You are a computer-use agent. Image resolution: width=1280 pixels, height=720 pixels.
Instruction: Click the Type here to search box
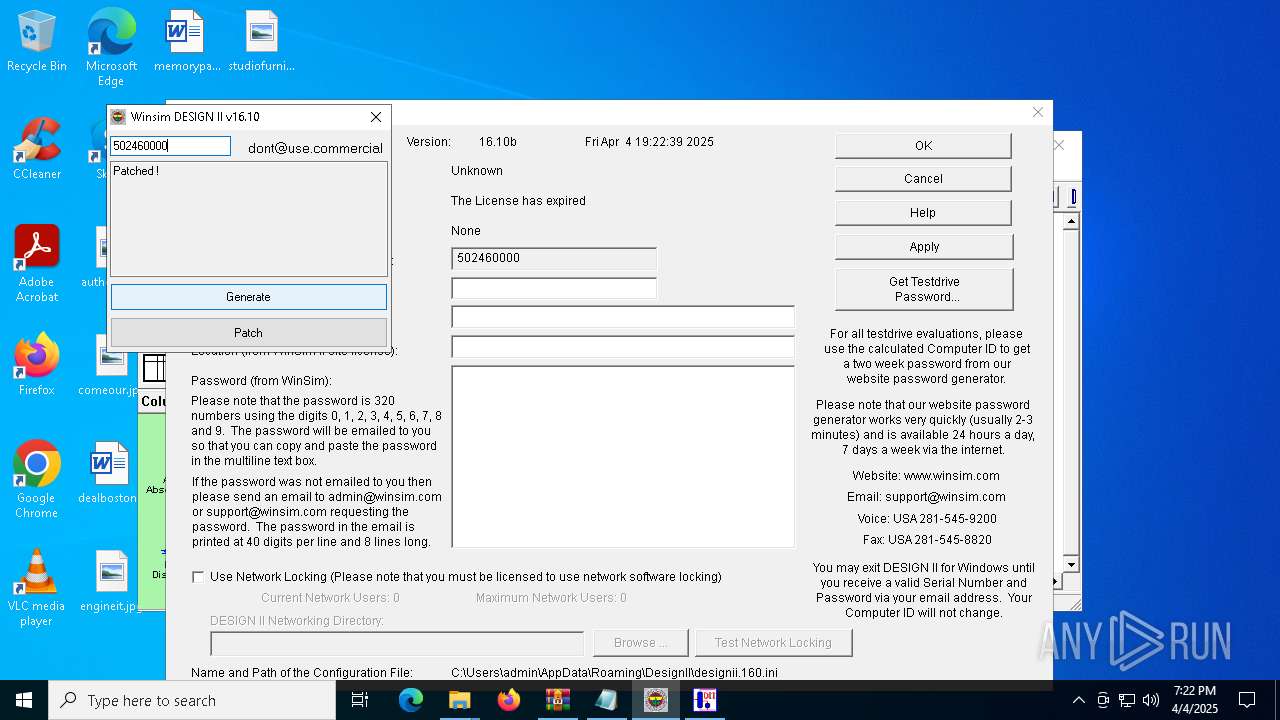(192, 700)
